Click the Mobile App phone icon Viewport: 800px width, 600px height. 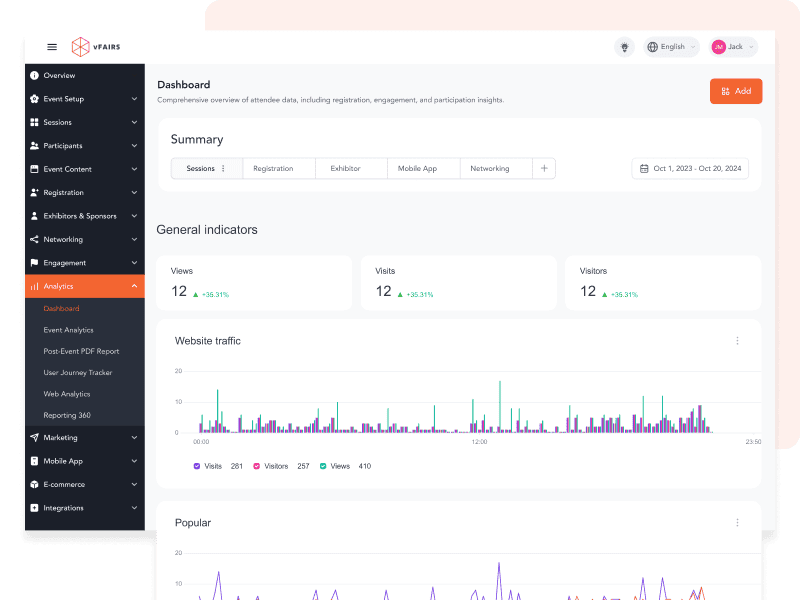(x=34, y=461)
